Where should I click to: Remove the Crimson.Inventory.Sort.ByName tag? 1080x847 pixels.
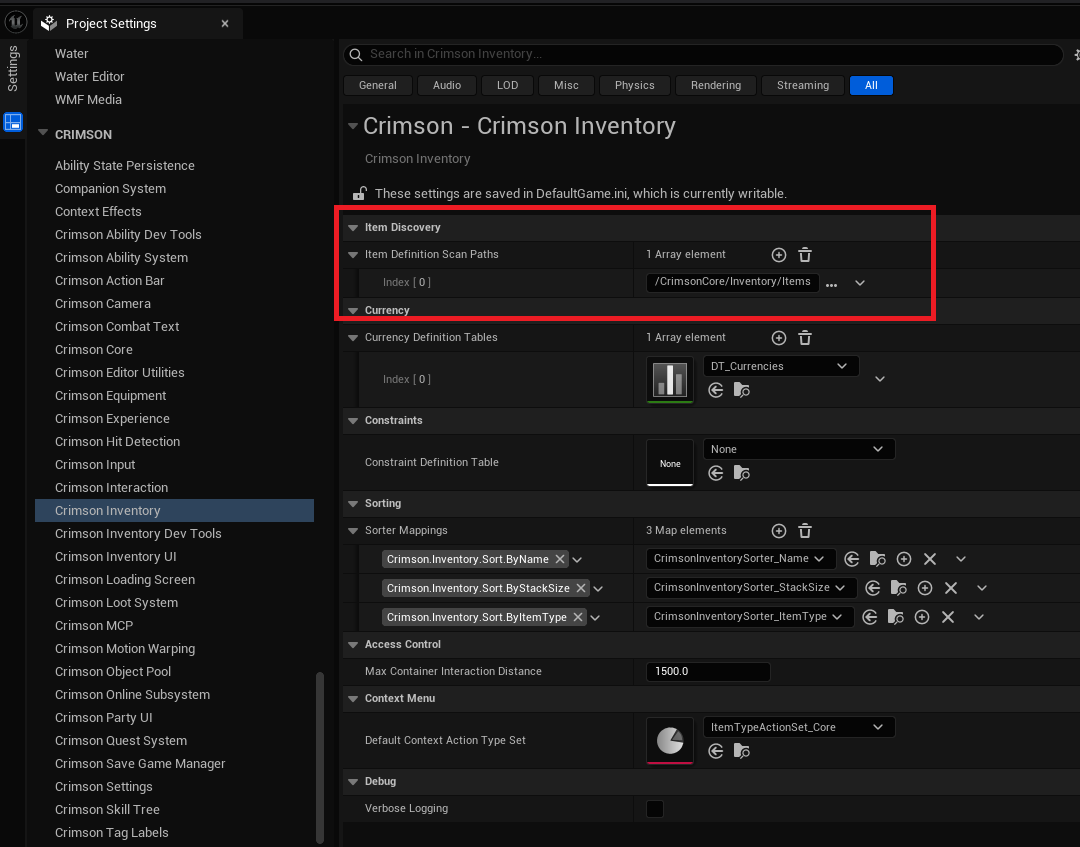click(560, 559)
